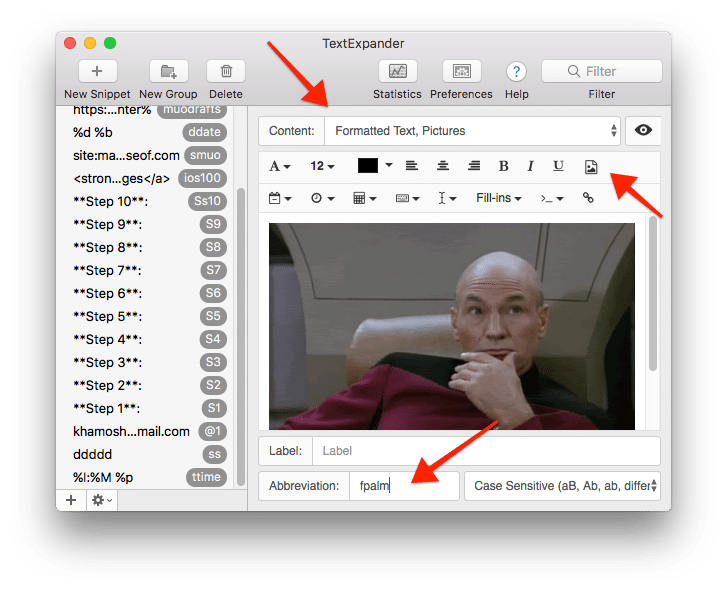Toggle the snippet preview eye button
The height and width of the screenshot is (591, 727).
[641, 131]
